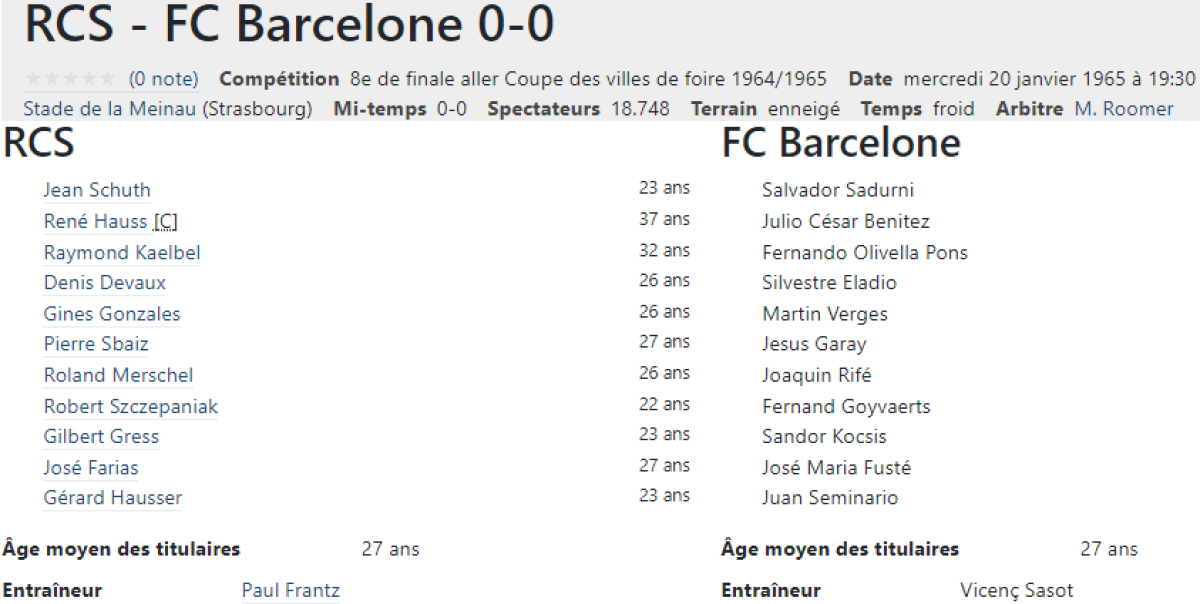Open Roland Merschel player link
The image size is (1200, 604).
click(119, 375)
